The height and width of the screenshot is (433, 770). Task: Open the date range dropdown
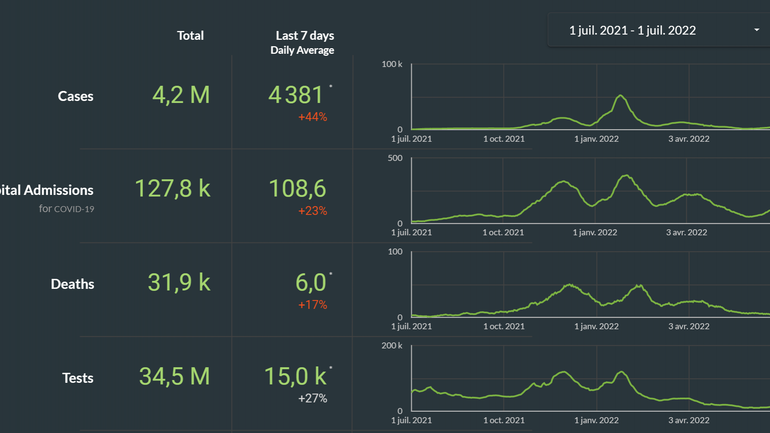point(659,30)
